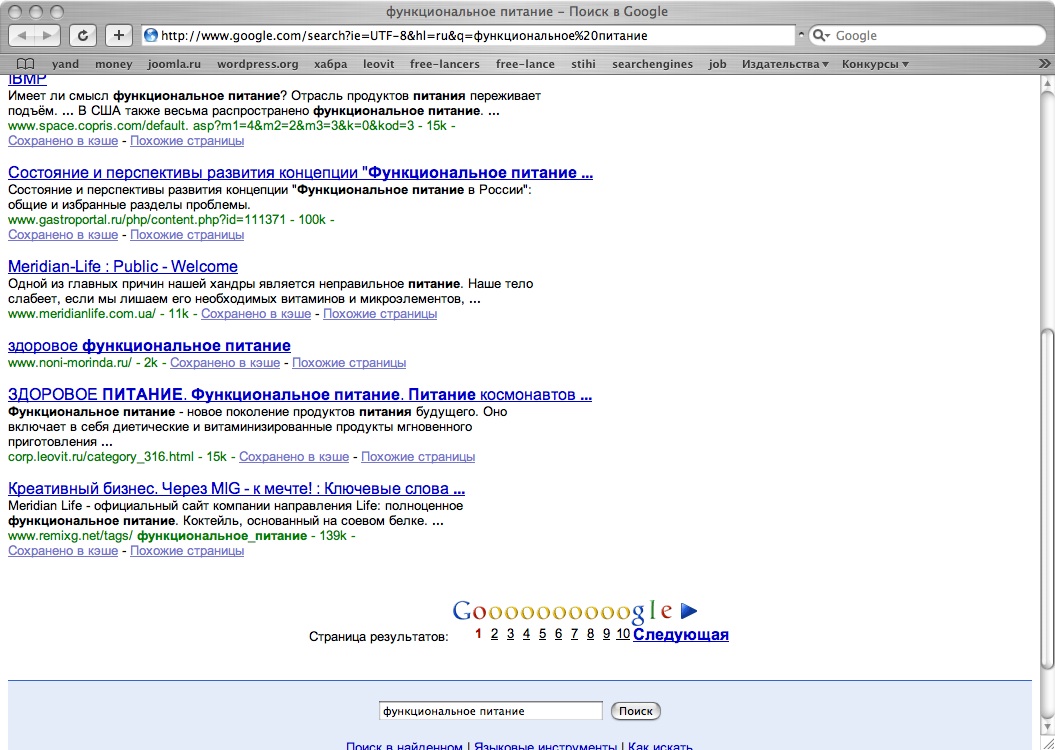The width and height of the screenshot is (1055, 750).
Task: Open cached copy of the remixg.net result
Action: 63,551
